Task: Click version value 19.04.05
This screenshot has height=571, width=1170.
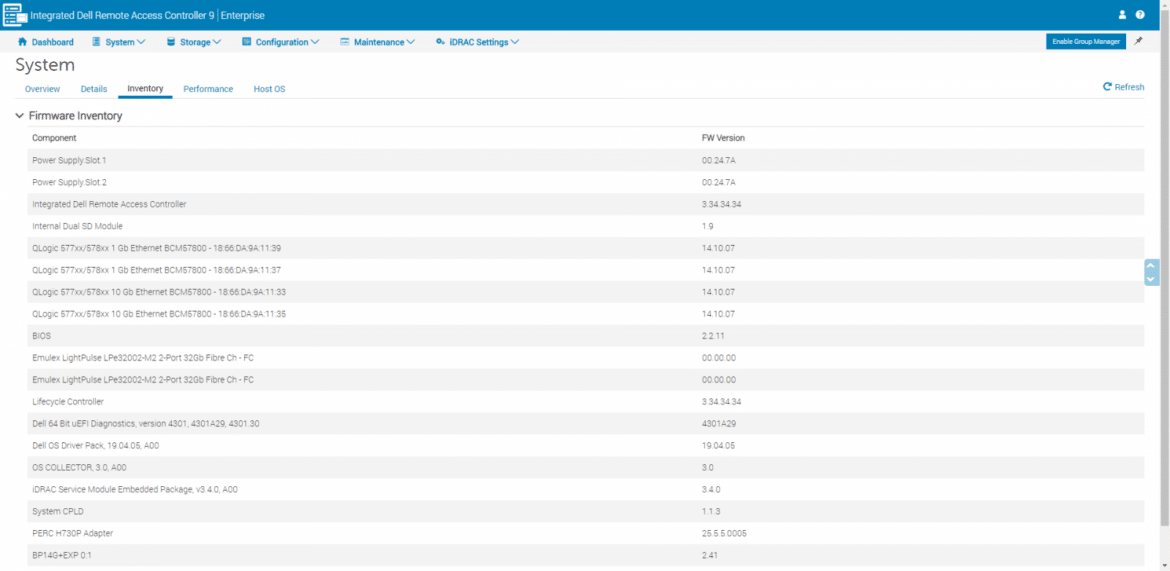Action: click(x=718, y=446)
